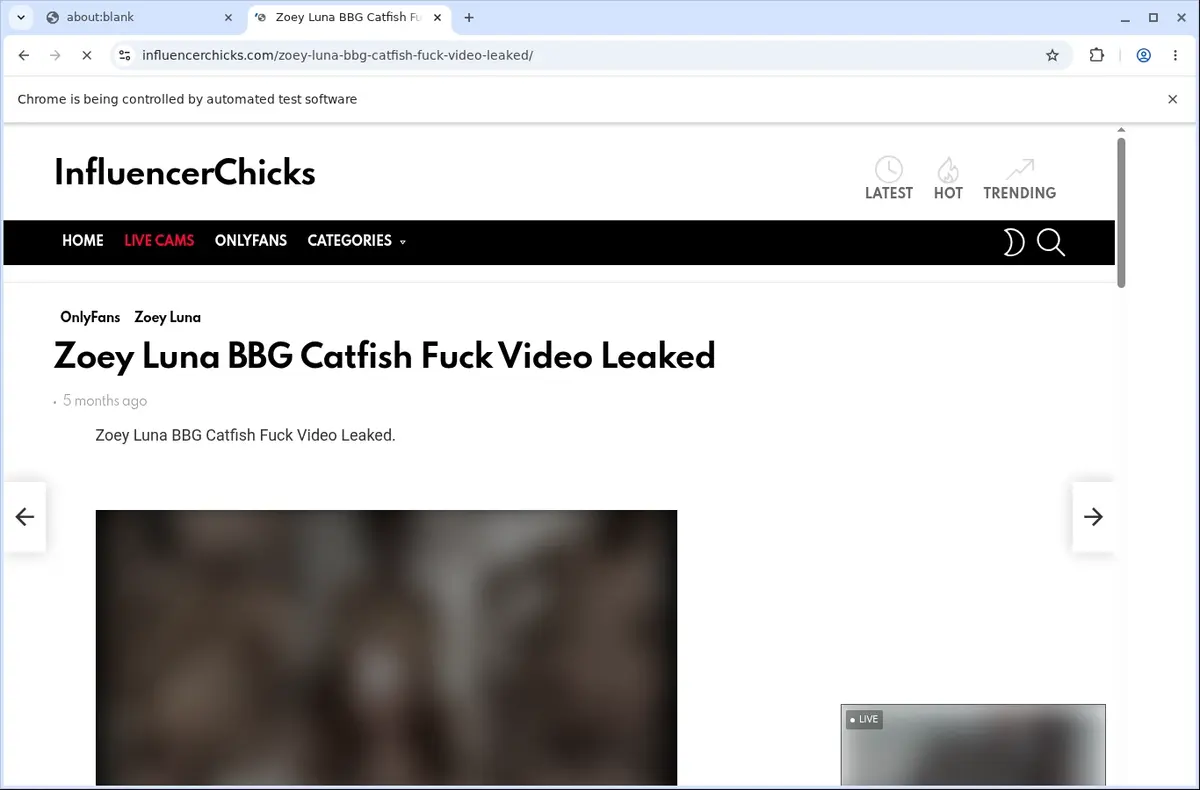Open the Extensions puzzle icon
This screenshot has height=790, width=1200.
pos(1097,55)
